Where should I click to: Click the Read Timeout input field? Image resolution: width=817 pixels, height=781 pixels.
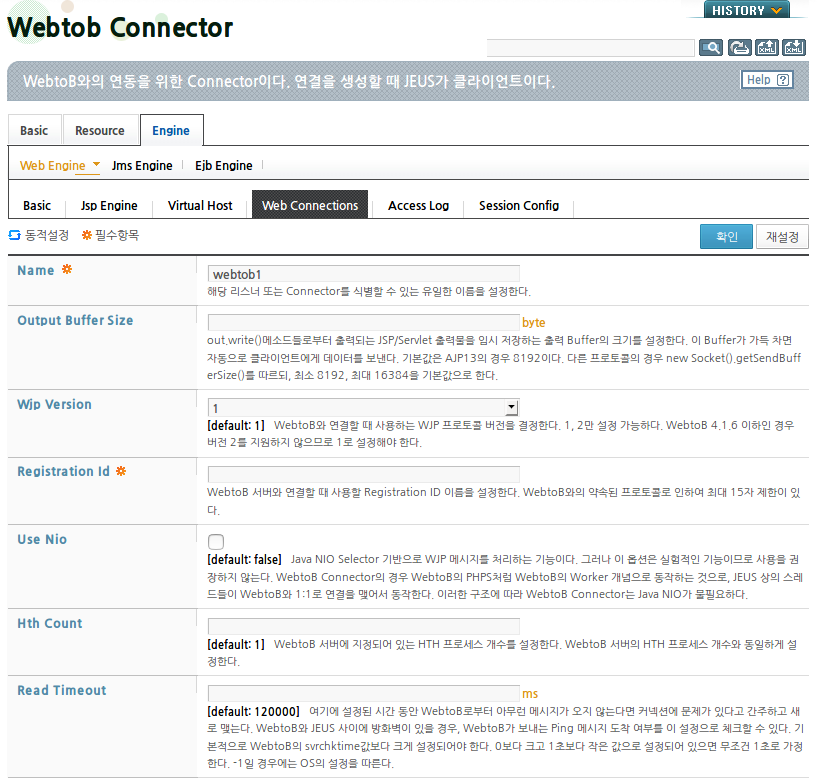tap(364, 693)
